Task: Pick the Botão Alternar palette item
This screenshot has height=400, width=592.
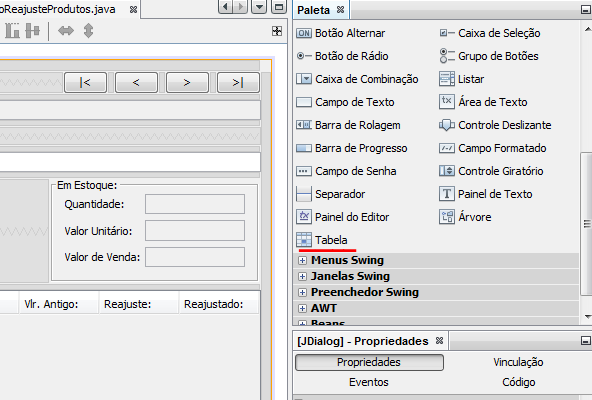Action: 341,33
